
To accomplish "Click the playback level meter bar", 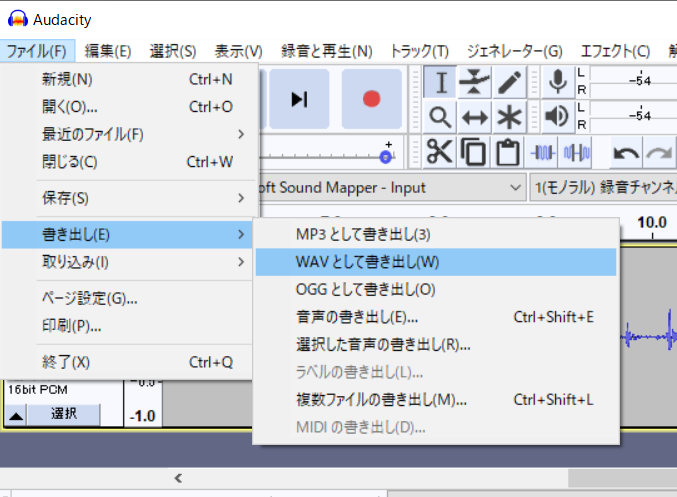I will tap(633, 116).
